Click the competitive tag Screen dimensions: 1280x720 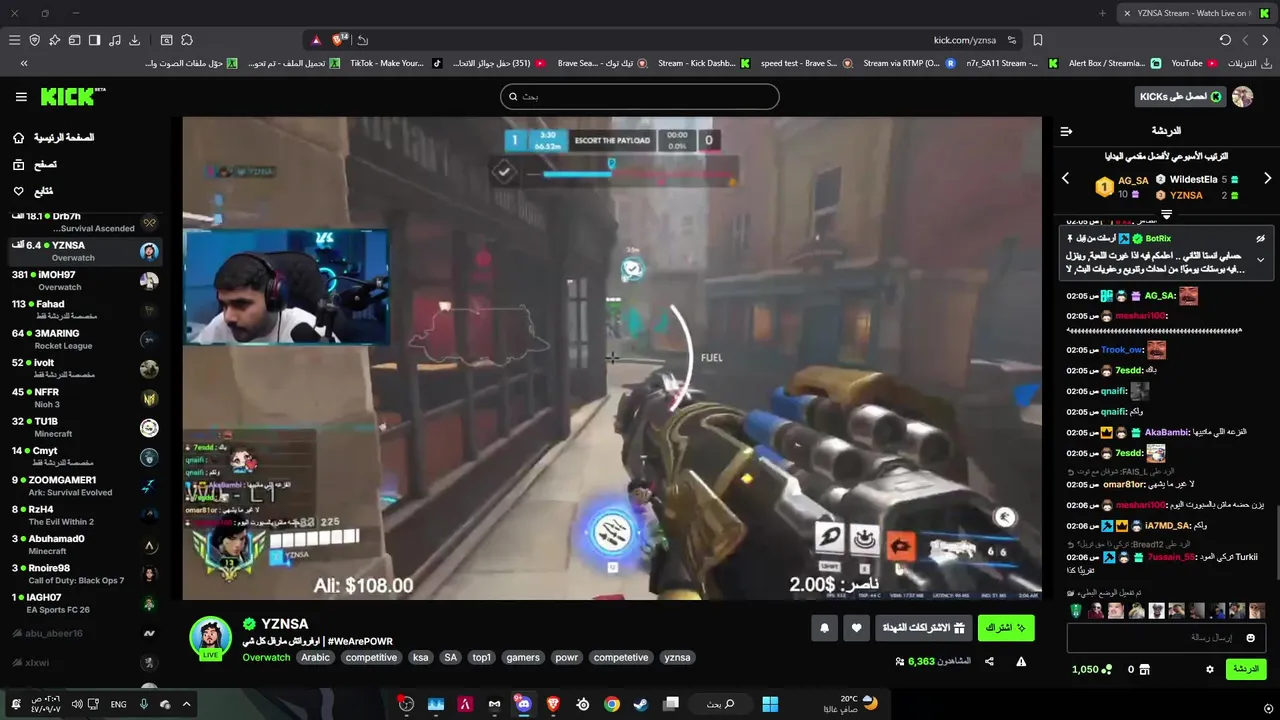tap(371, 658)
